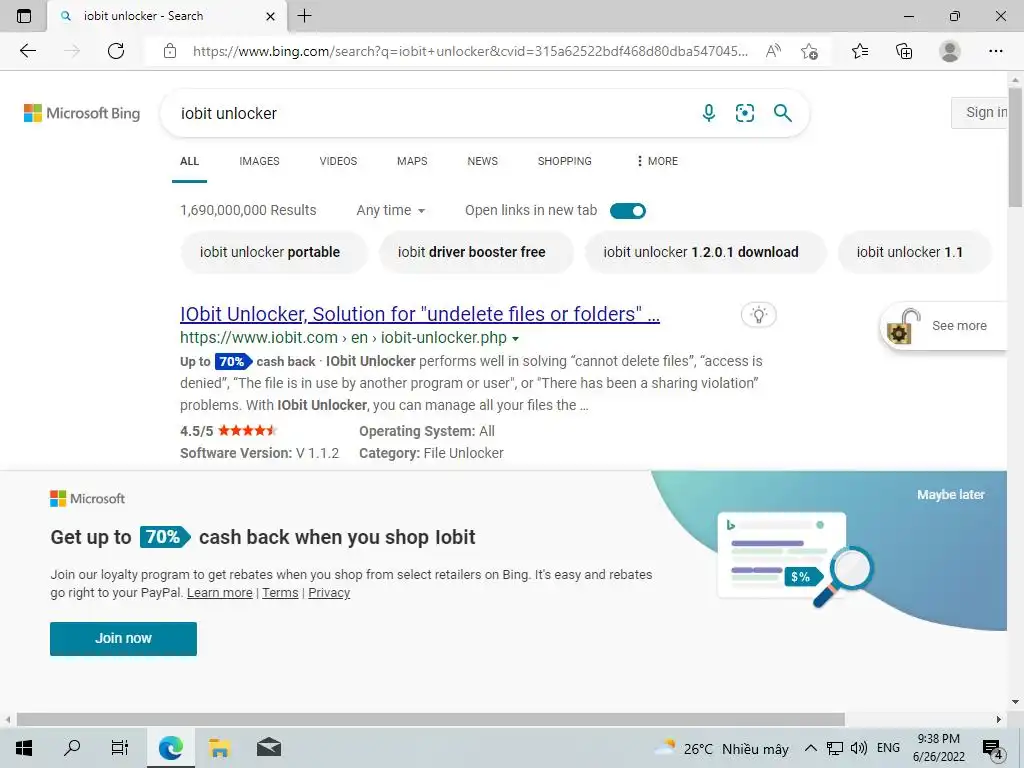Click the 1,690,000,000 Results text
This screenshot has width=1024, height=768.
248,210
